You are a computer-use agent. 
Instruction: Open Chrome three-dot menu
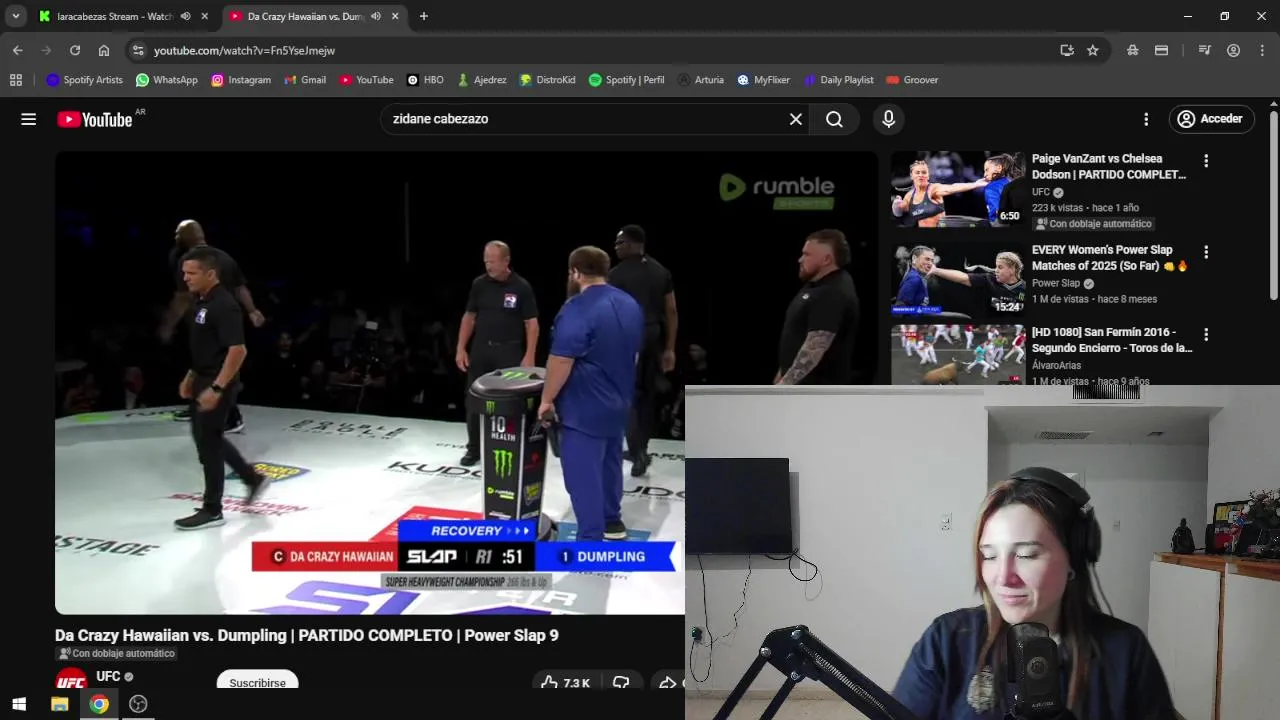point(1262,50)
